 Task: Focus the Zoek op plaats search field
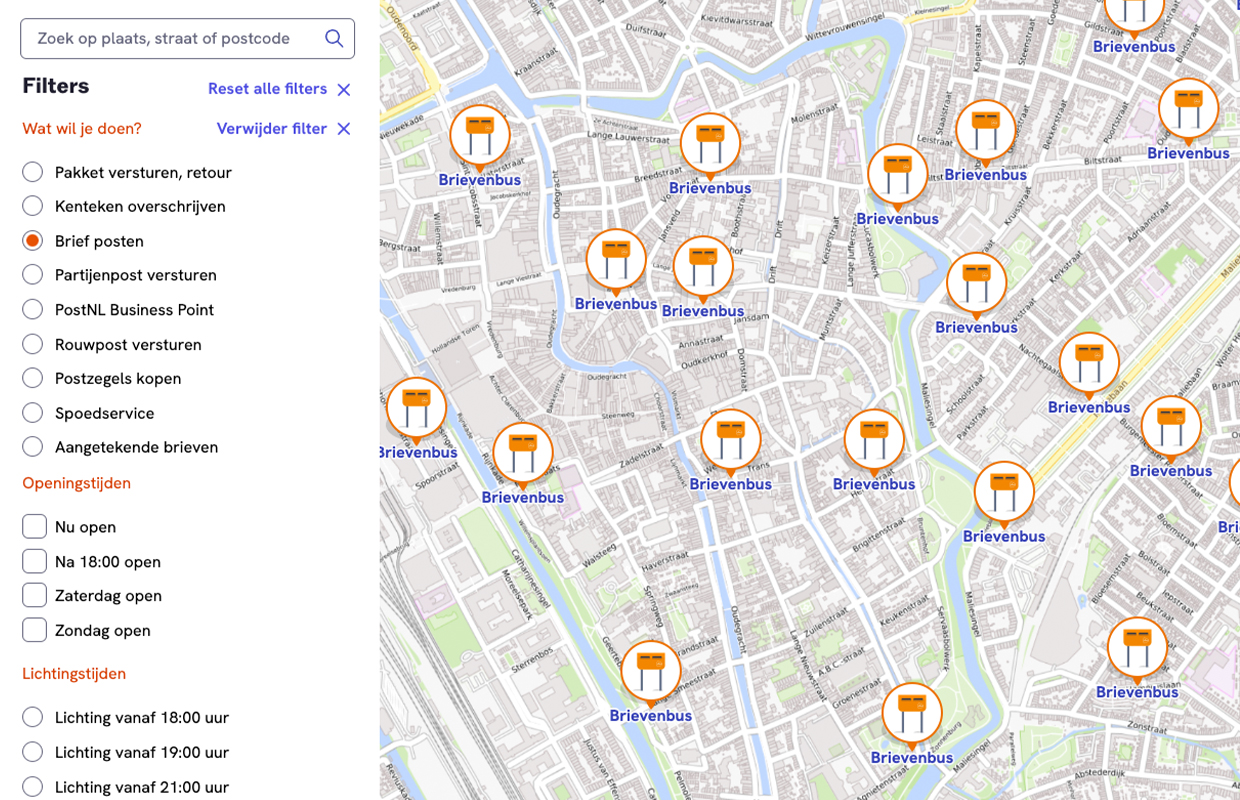[187, 38]
